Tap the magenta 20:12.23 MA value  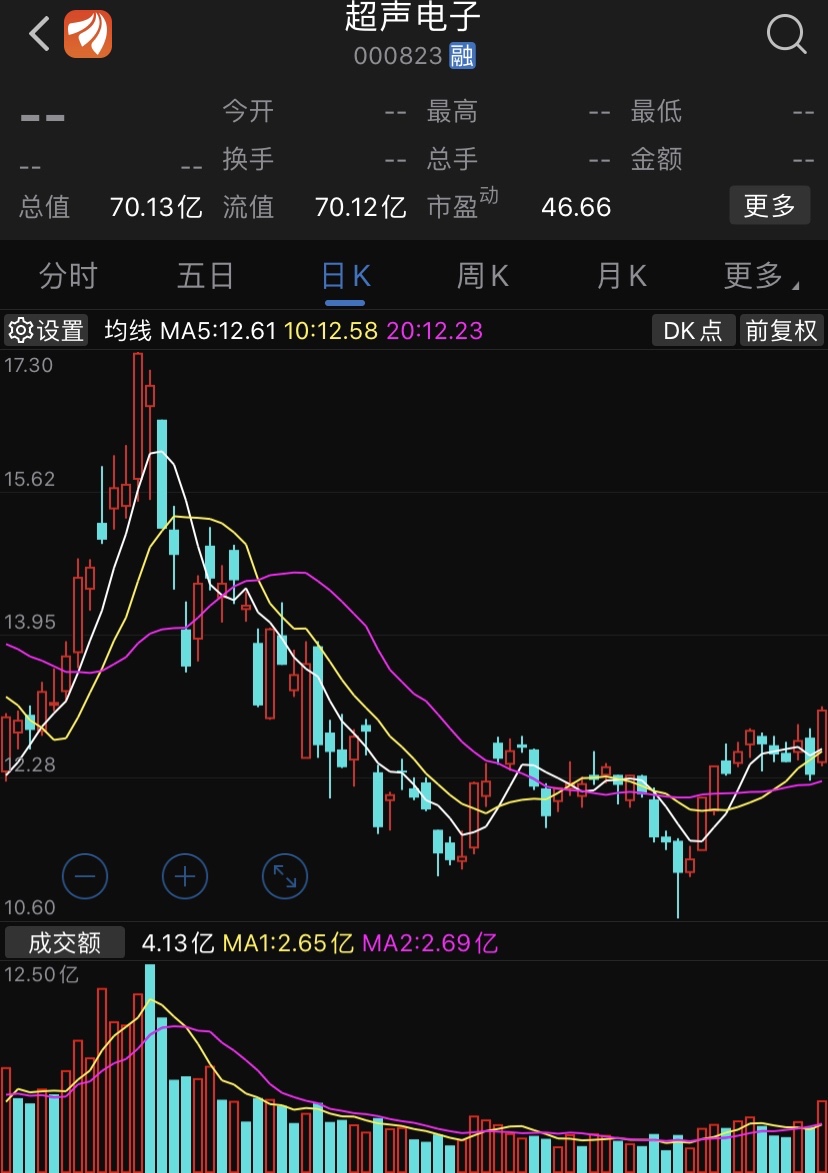pos(435,330)
